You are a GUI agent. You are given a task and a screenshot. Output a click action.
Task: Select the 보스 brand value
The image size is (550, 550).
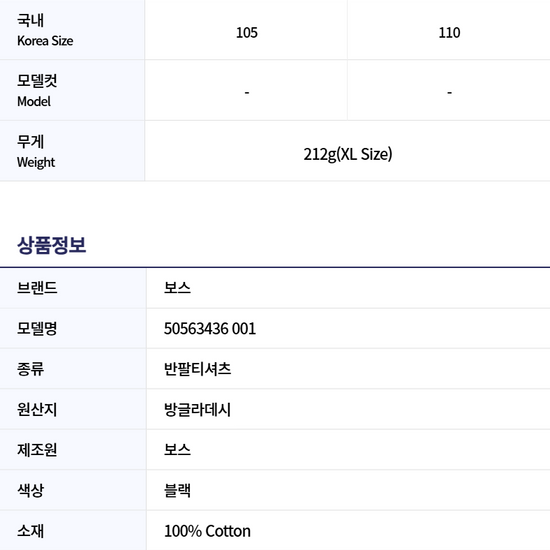177,288
